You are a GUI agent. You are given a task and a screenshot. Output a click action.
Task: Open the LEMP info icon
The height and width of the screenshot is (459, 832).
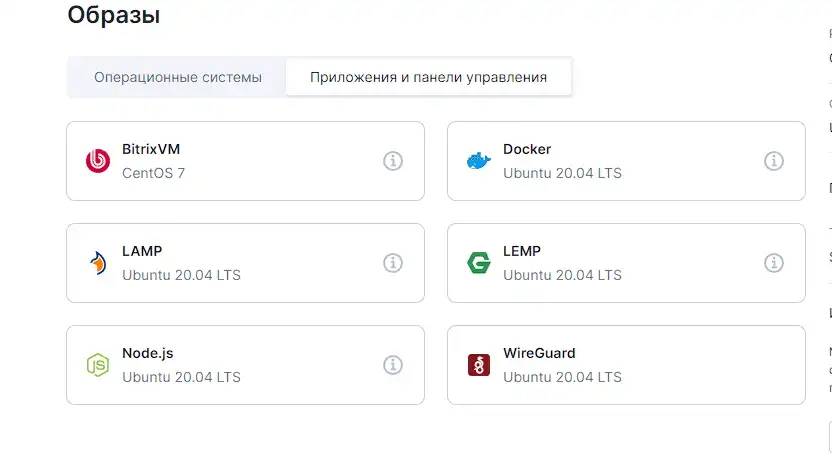tap(774, 263)
